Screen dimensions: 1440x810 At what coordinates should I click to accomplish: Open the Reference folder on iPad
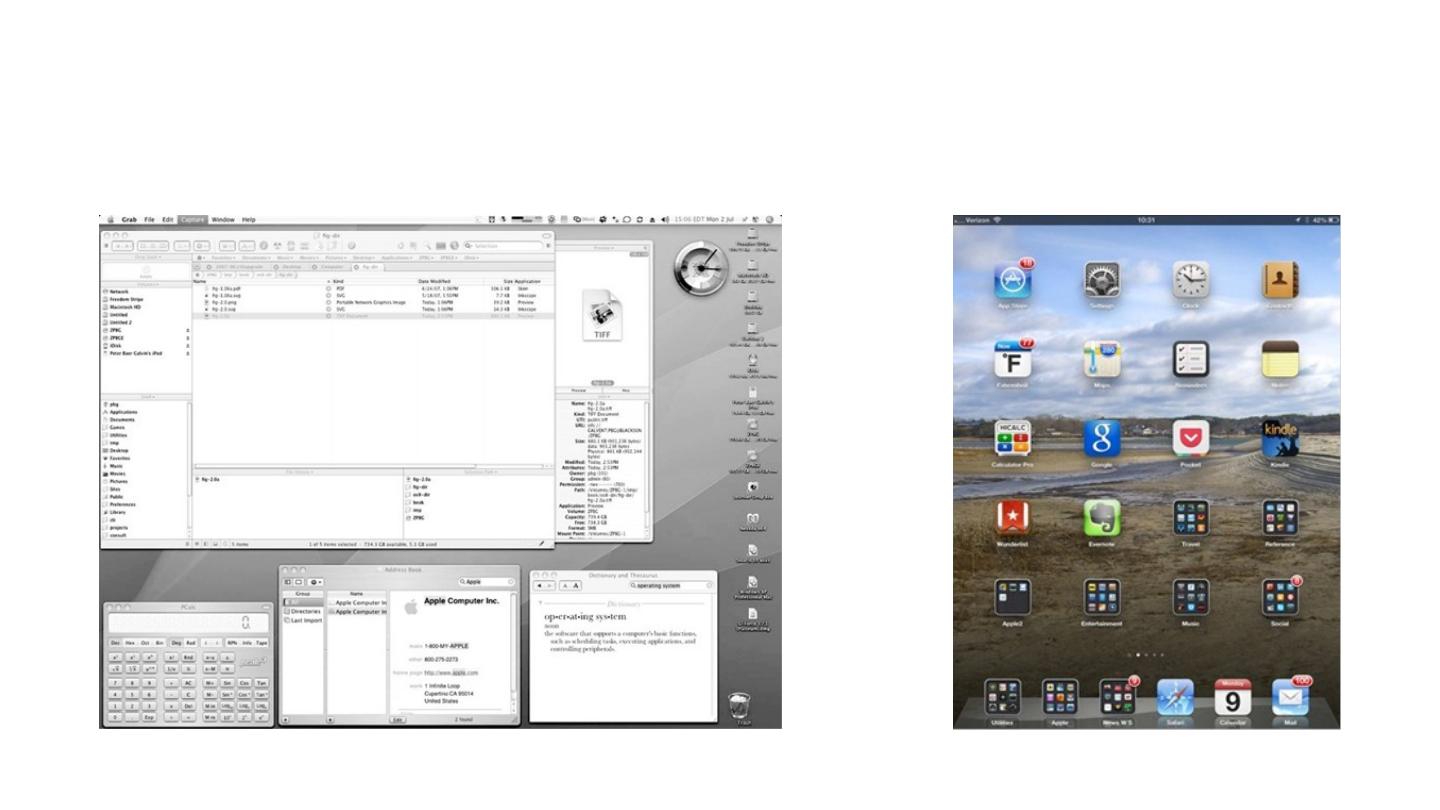pos(1280,518)
